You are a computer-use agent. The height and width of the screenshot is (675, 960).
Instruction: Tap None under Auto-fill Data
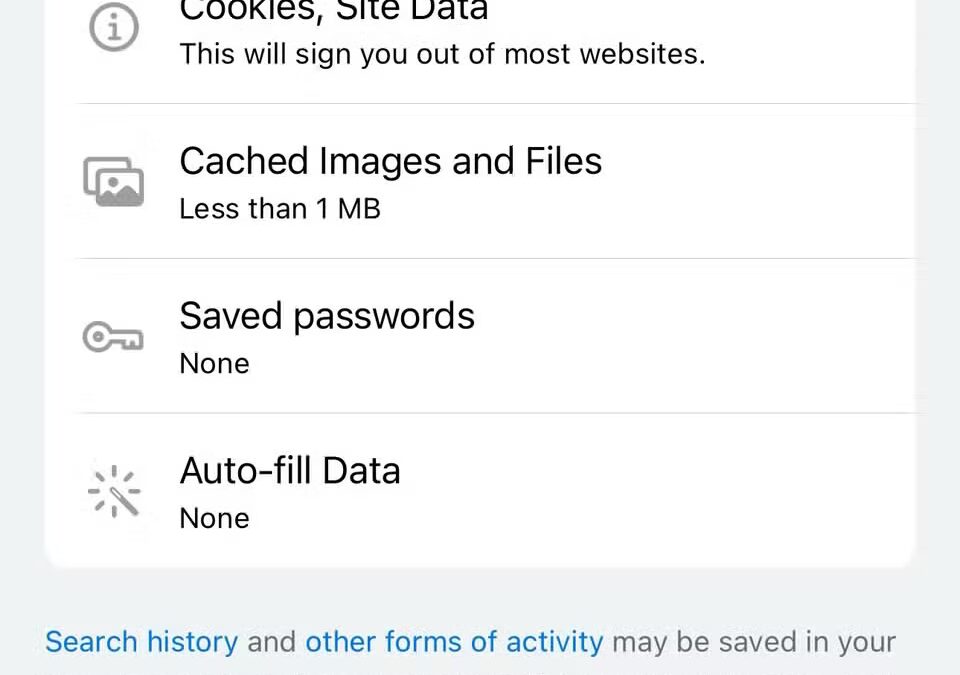tap(214, 518)
